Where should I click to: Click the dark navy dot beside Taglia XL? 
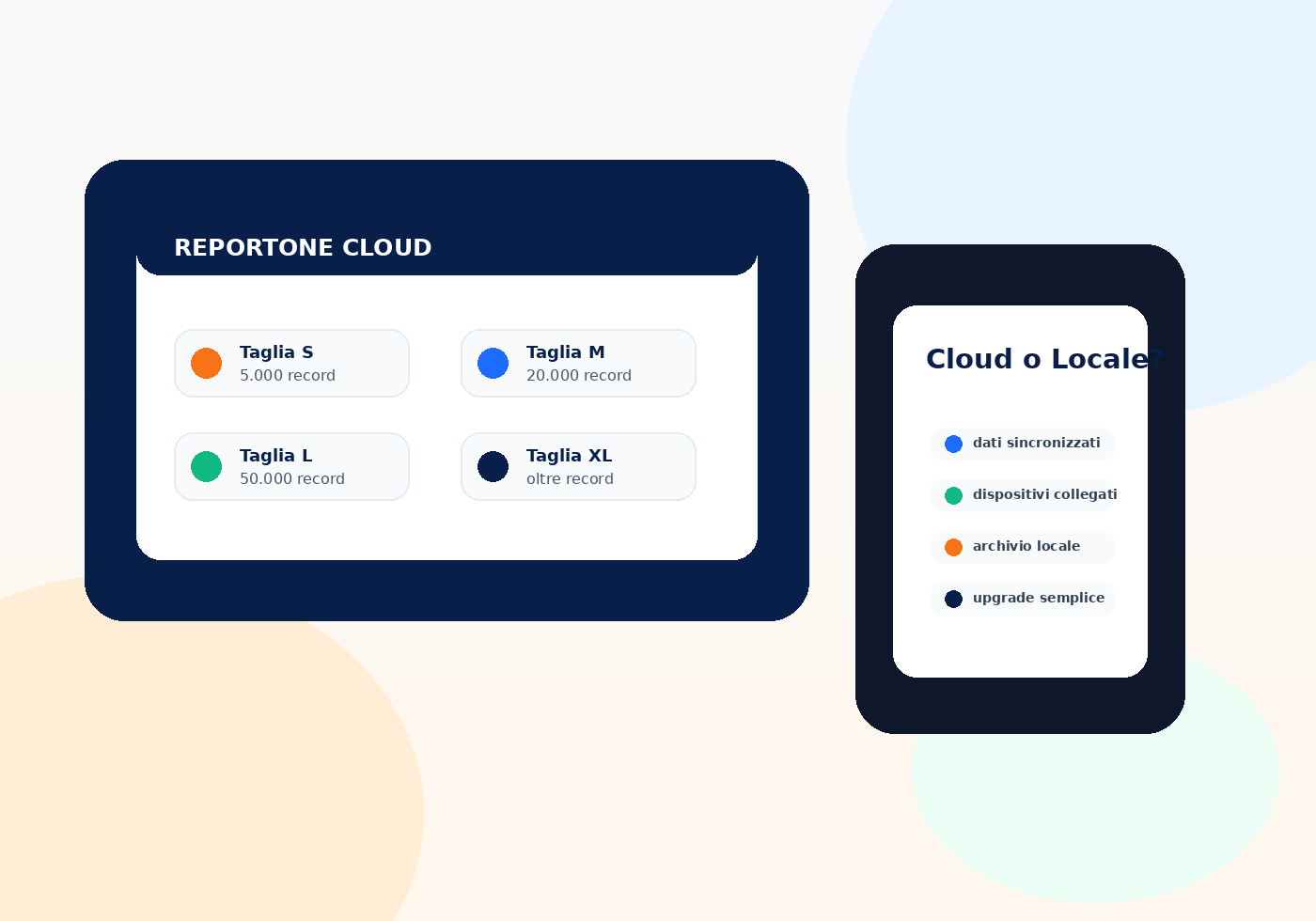[x=493, y=466]
